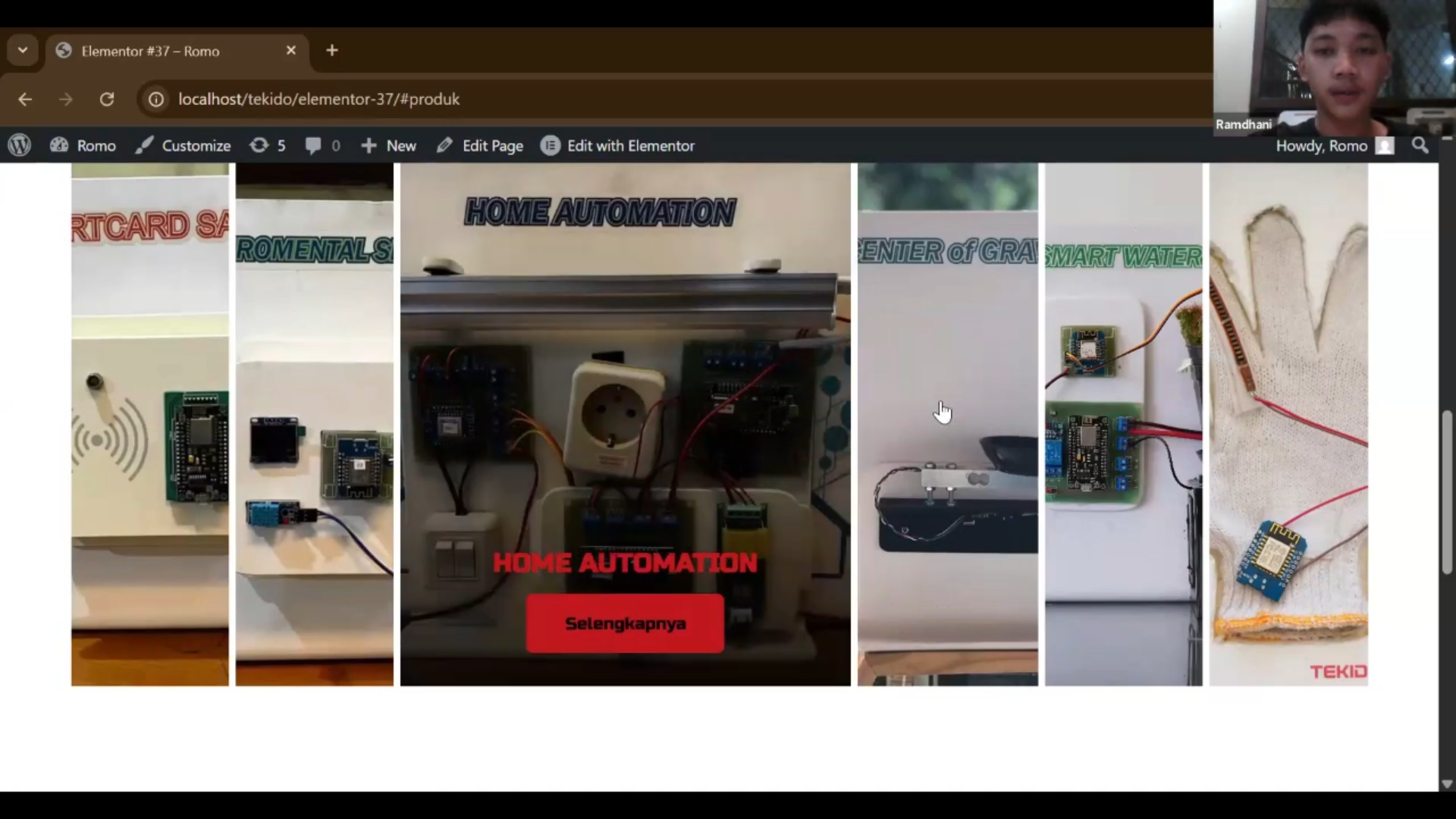Click the admin bar search magnifier
The height and width of the screenshot is (819, 1456).
[1420, 146]
